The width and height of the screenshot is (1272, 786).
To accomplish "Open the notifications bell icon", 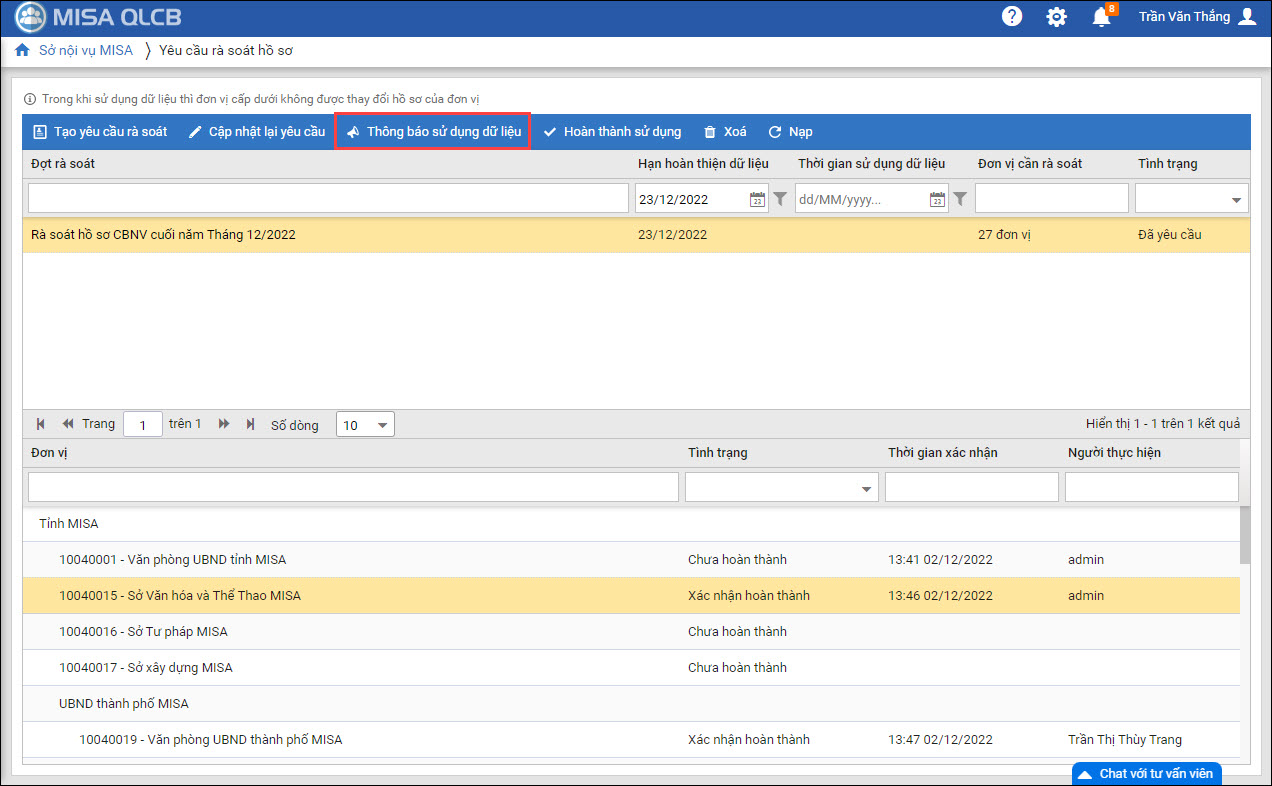I will tap(1101, 17).
